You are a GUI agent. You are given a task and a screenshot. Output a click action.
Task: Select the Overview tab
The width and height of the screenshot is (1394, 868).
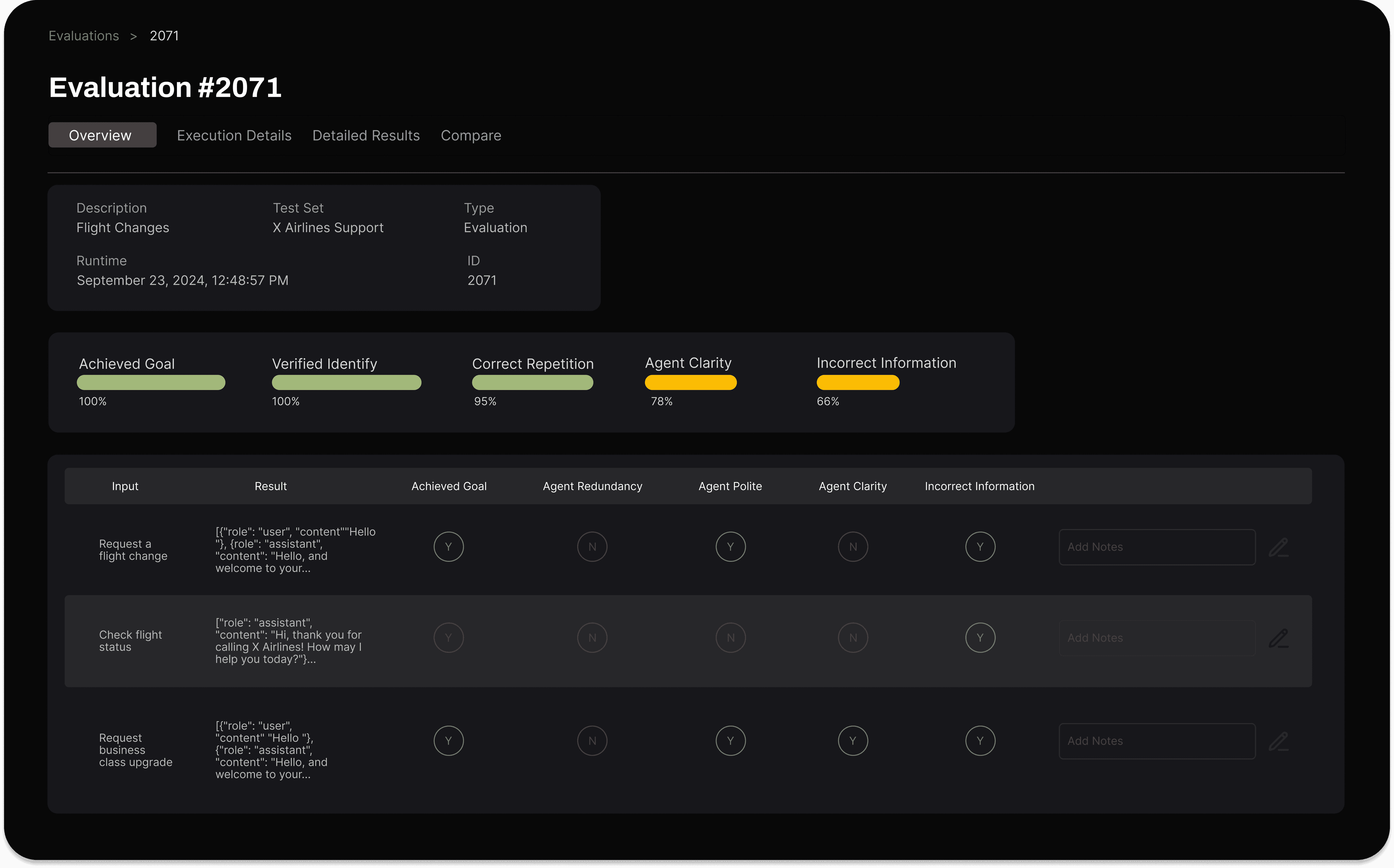[x=102, y=135]
